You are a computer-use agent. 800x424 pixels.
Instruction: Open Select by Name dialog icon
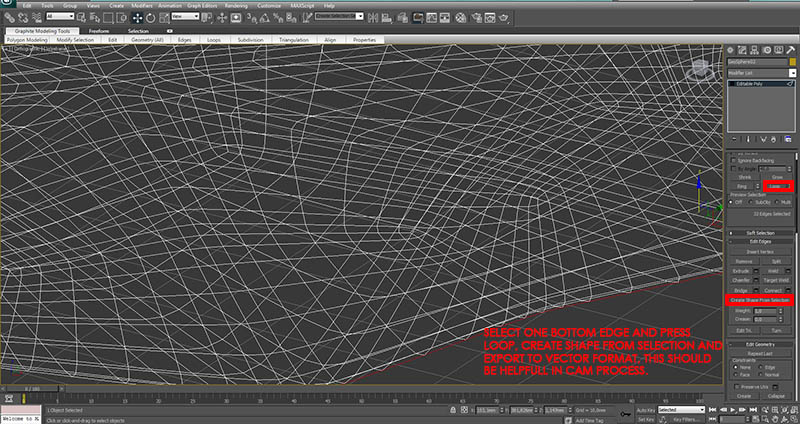95,18
